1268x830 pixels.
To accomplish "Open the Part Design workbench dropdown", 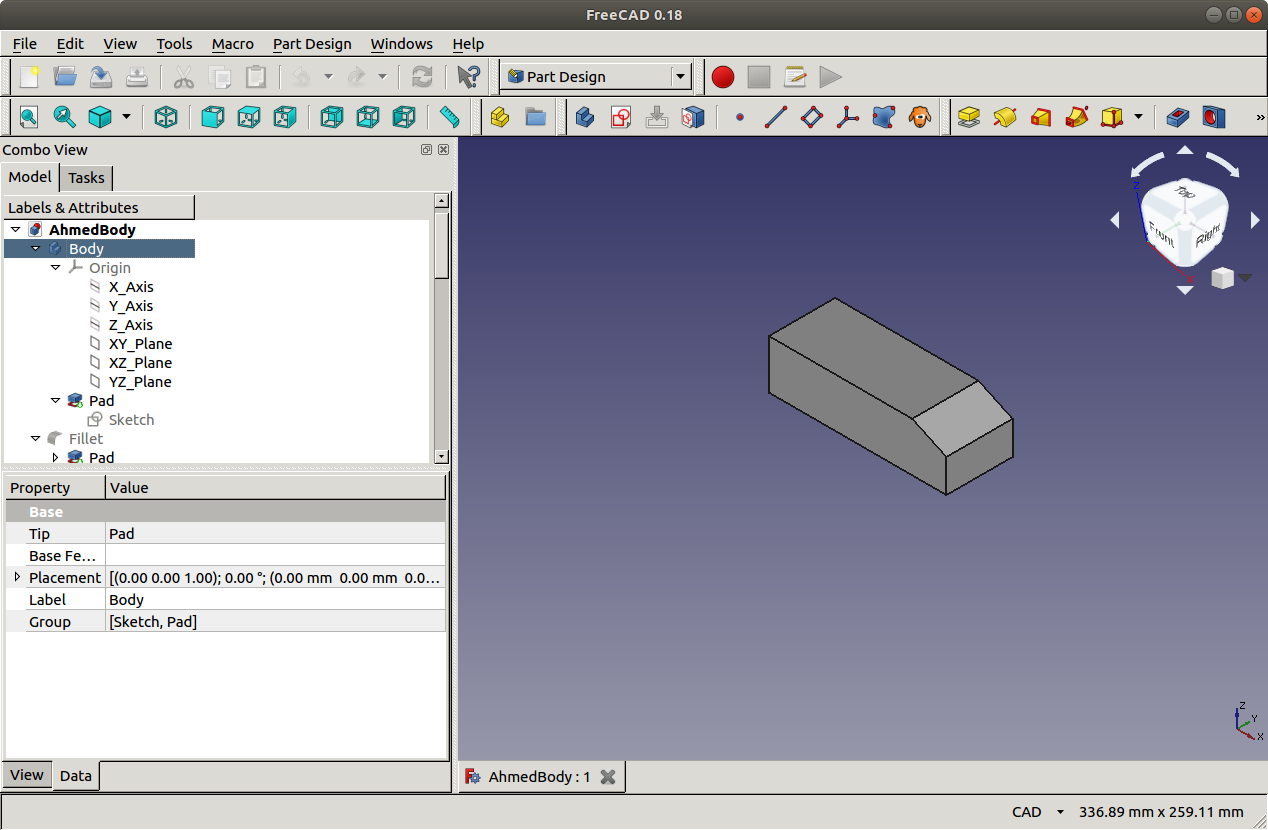I will coord(681,77).
